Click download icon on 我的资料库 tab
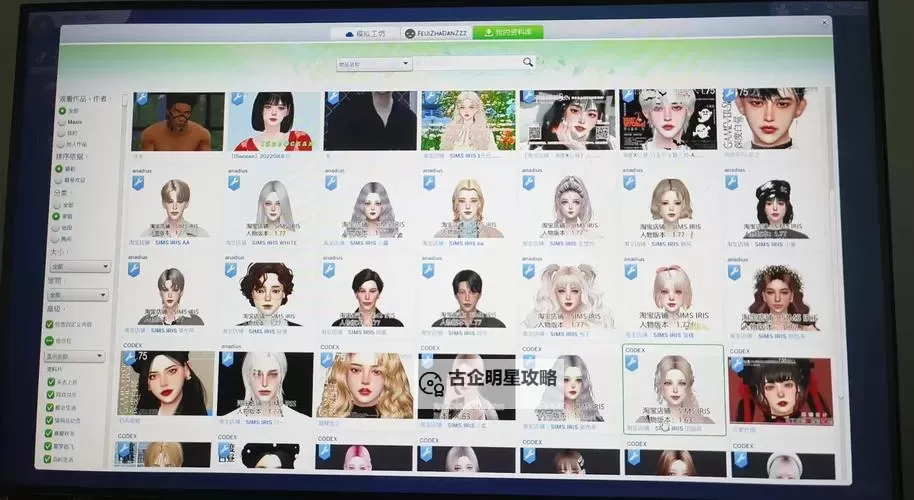This screenshot has width=914, height=500. pyautogui.click(x=488, y=33)
